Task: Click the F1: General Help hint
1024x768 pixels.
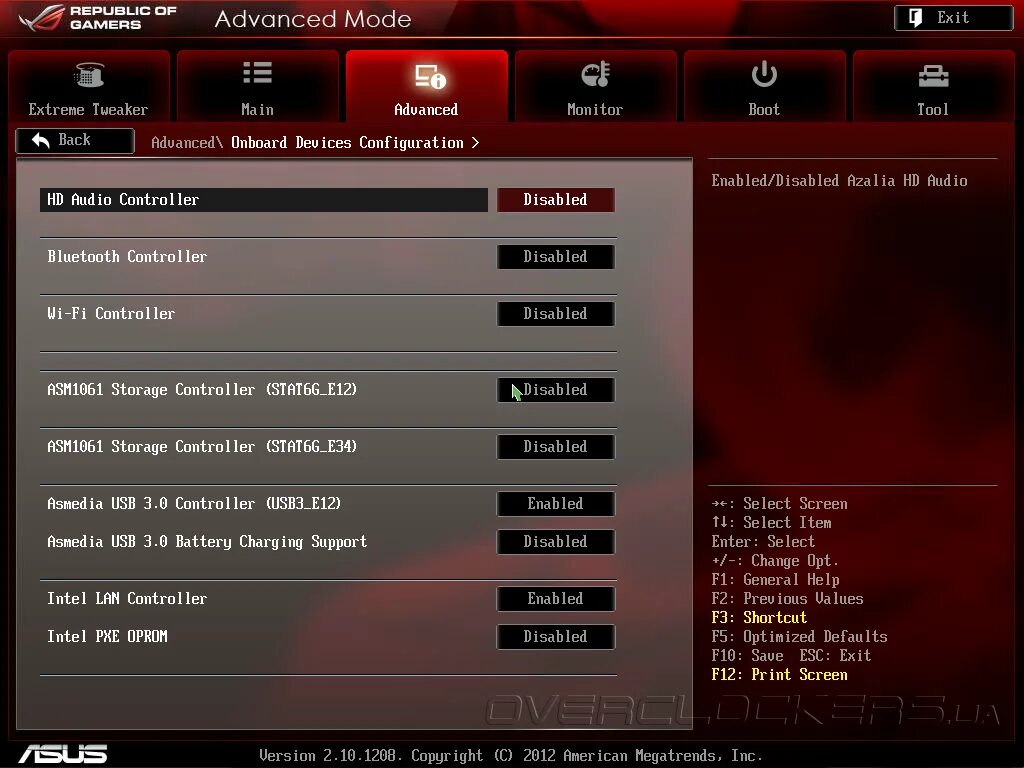Action: coord(776,580)
